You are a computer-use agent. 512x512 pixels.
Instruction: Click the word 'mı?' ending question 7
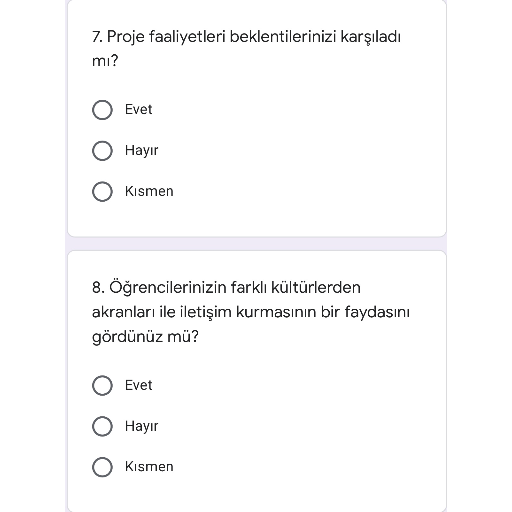pyautogui.click(x=105, y=61)
